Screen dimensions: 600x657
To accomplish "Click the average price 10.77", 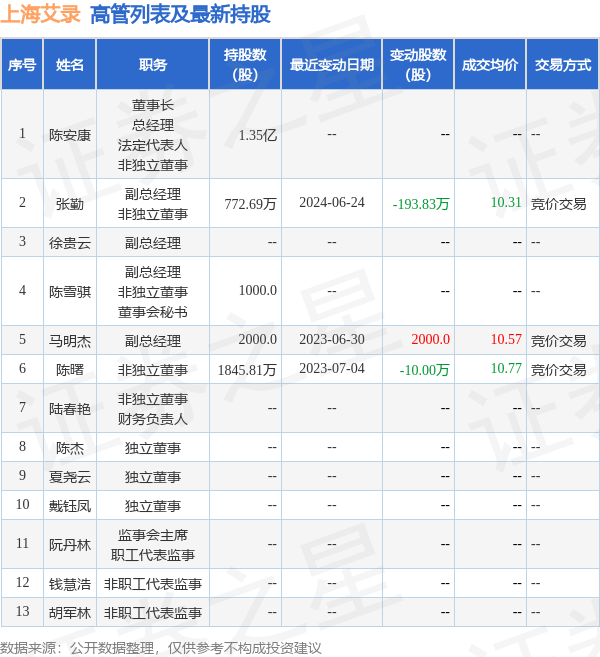I will click(506, 368).
